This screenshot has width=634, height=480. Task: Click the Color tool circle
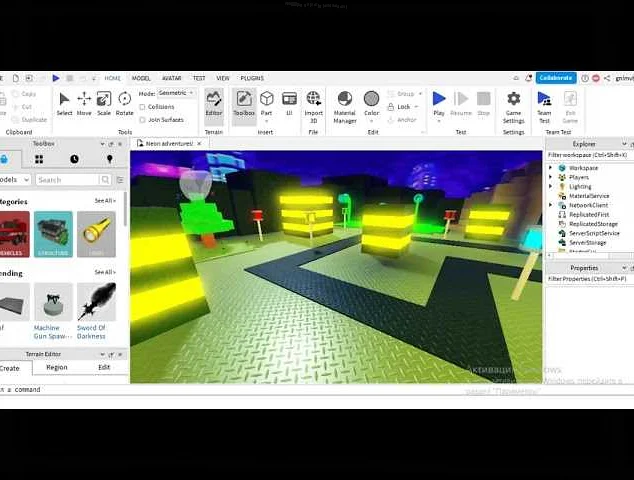point(371,98)
